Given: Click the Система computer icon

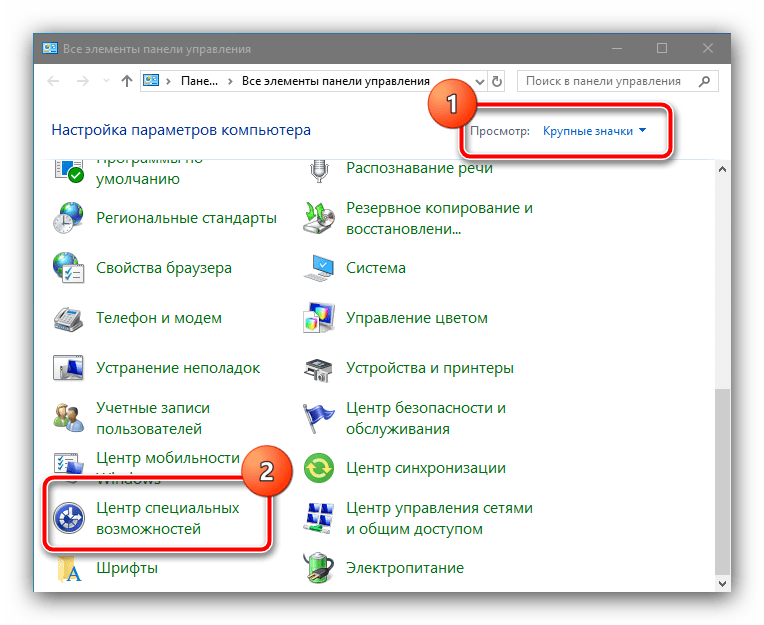Looking at the screenshot, I should pos(319,268).
